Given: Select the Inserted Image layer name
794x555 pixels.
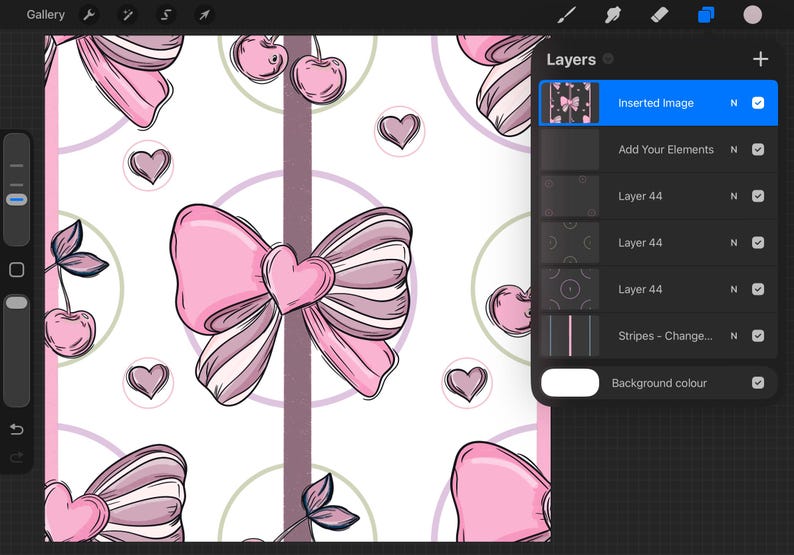Looking at the screenshot, I should (656, 103).
